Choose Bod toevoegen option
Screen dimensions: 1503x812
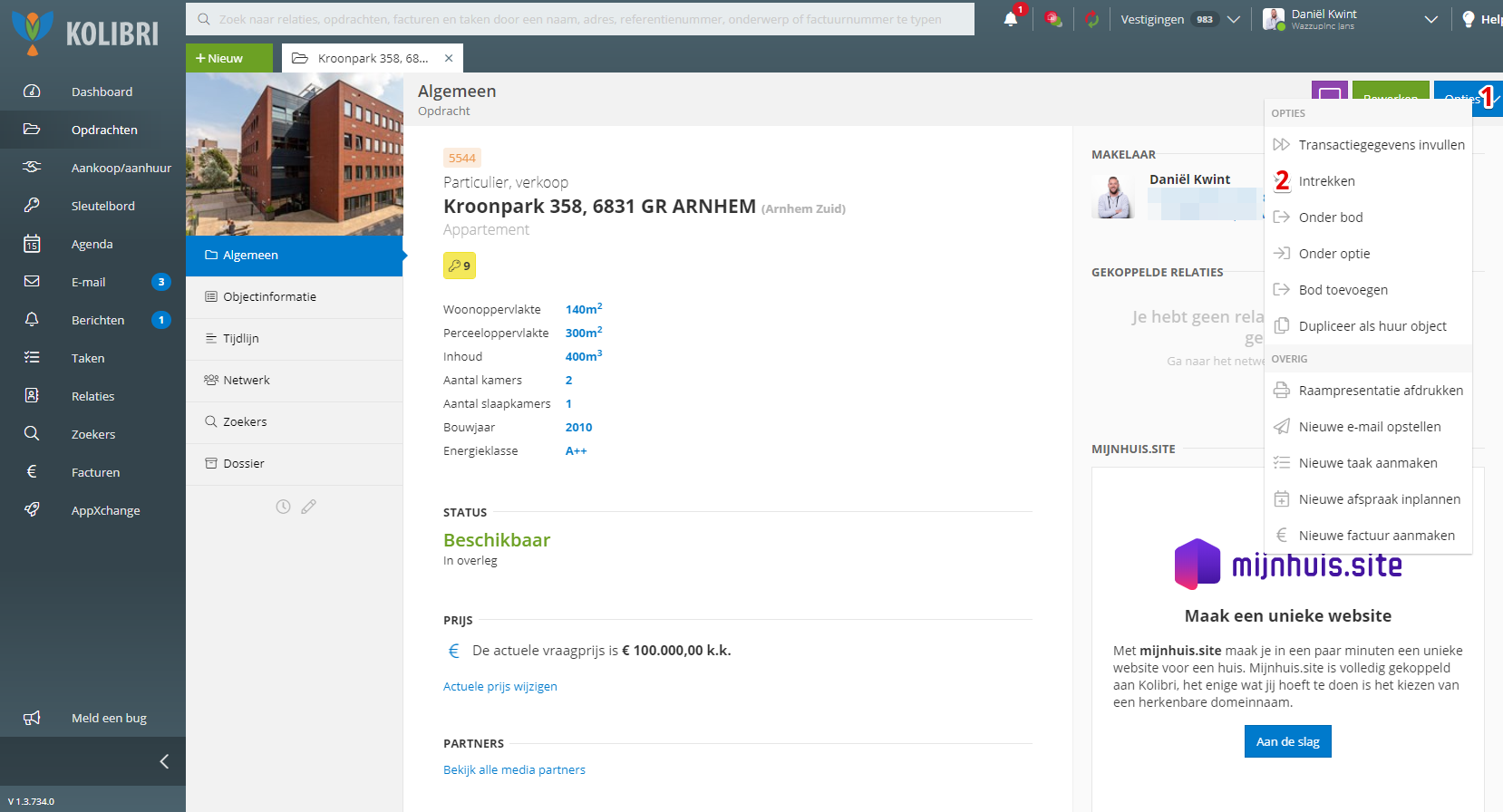pos(1369,290)
